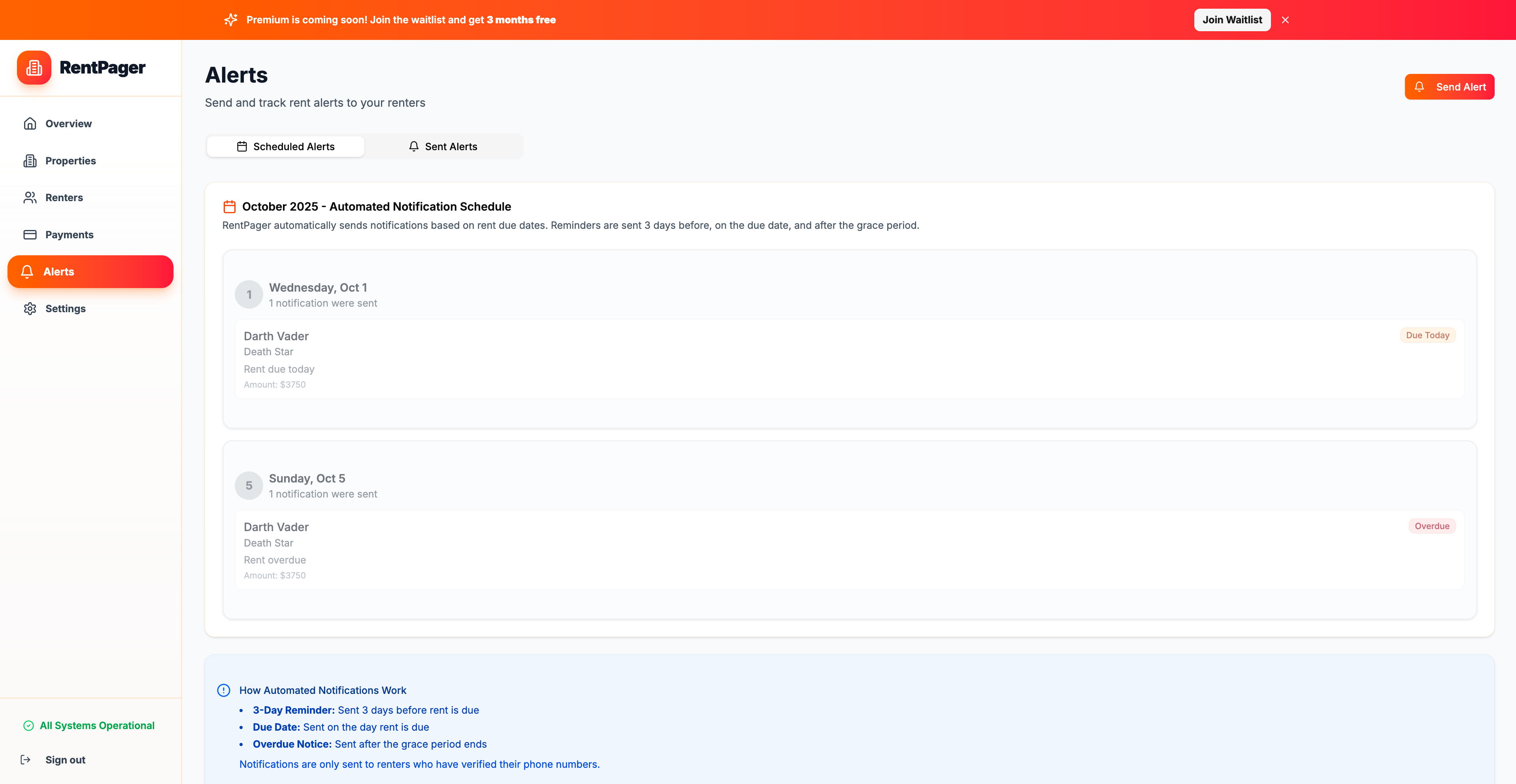
Task: Dismiss the Premium banner with X
Action: tap(1285, 20)
